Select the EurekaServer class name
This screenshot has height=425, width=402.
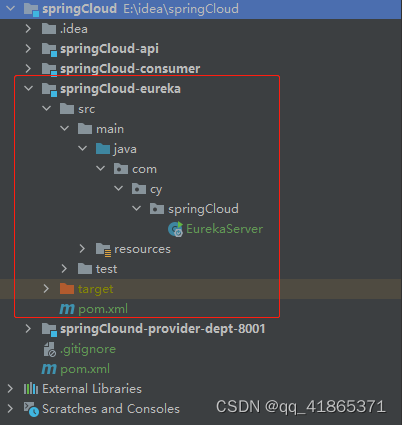(225, 229)
